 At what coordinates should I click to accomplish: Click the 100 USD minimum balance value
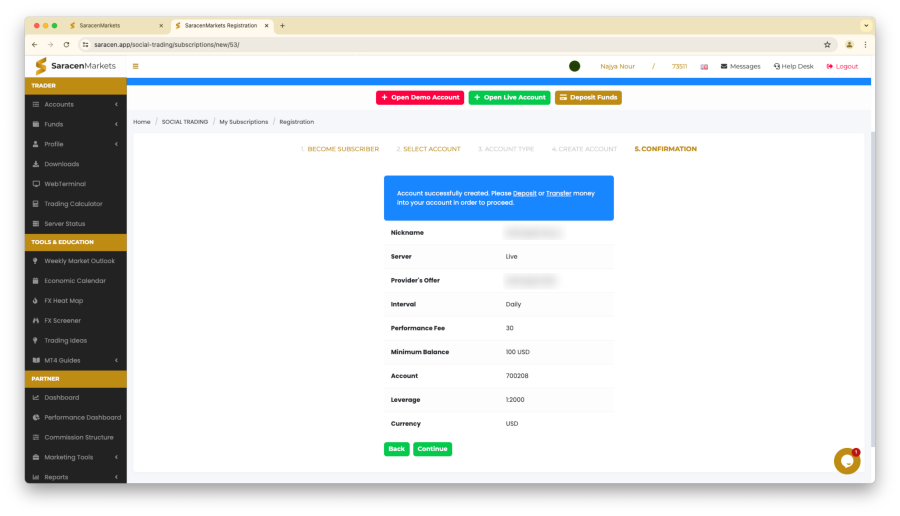[x=517, y=352]
